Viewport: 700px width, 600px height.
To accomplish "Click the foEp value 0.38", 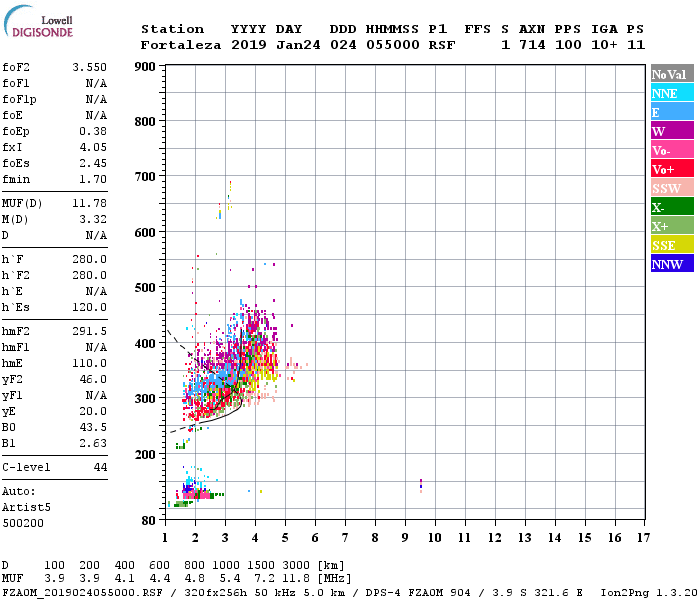I will (93, 131).
